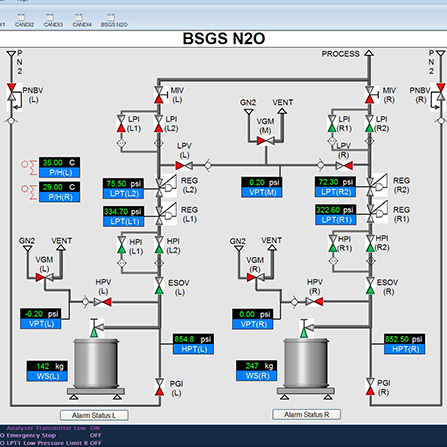Open the CANDI4 toolbar page

click(x=82, y=20)
